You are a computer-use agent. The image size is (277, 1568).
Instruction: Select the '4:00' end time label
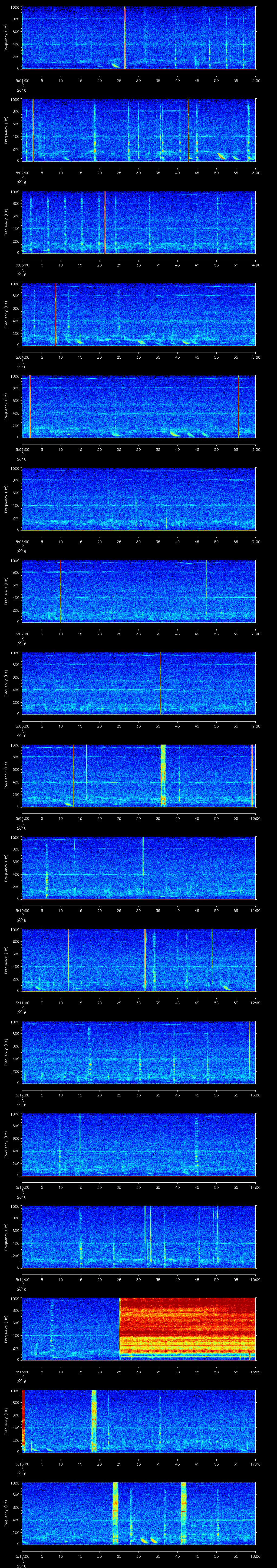click(x=256, y=265)
